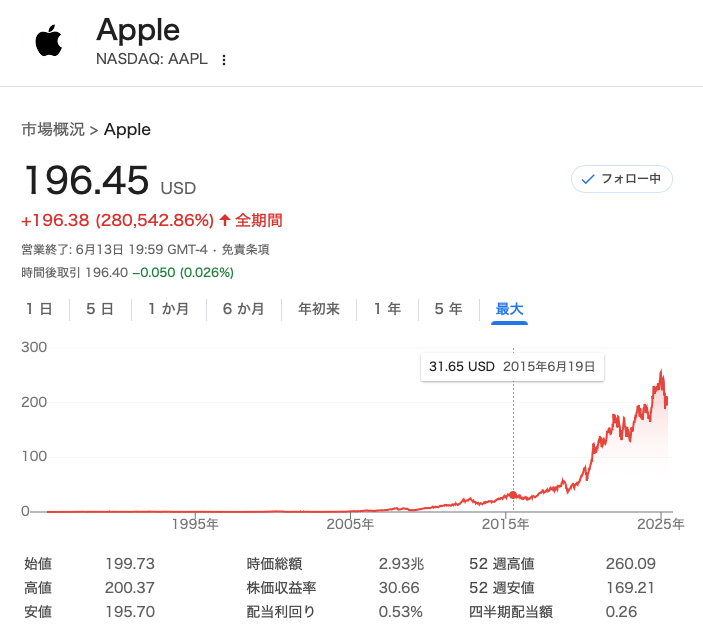Image resolution: width=703 pixels, height=638 pixels.
Task: Switch to the 6 か月 range
Action: [x=243, y=309]
